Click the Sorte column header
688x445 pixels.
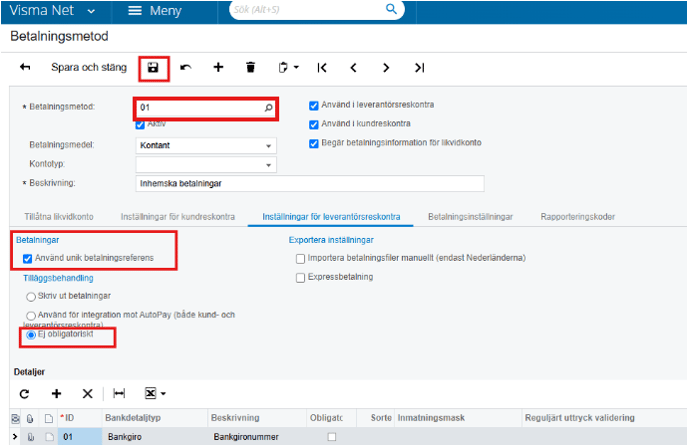[376, 418]
